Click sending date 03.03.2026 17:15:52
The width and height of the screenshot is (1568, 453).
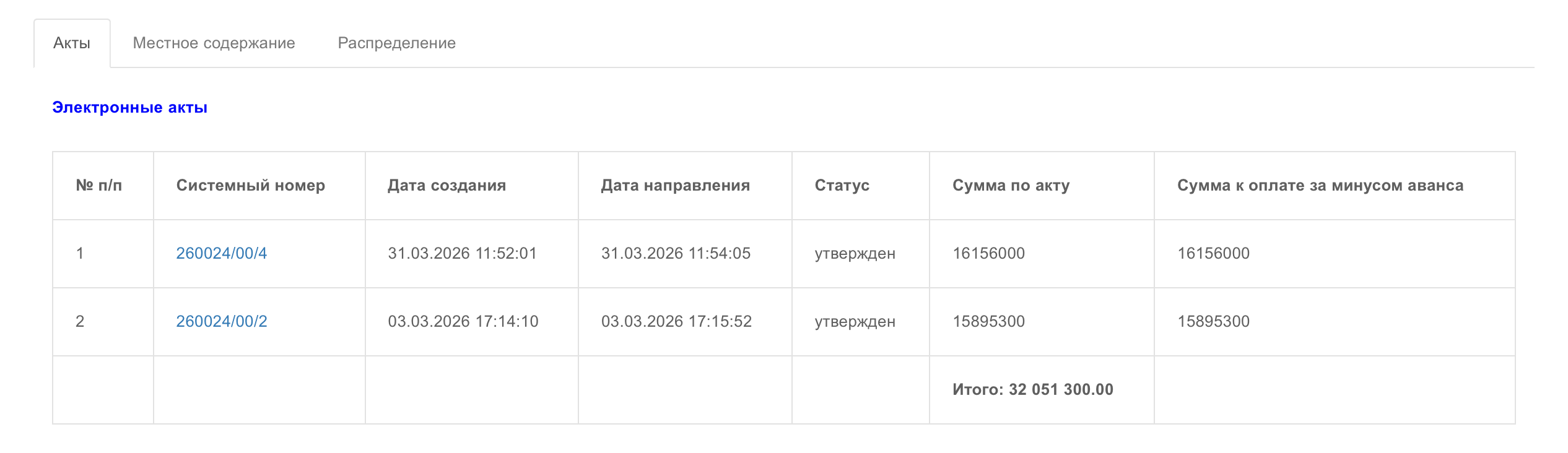click(x=676, y=321)
